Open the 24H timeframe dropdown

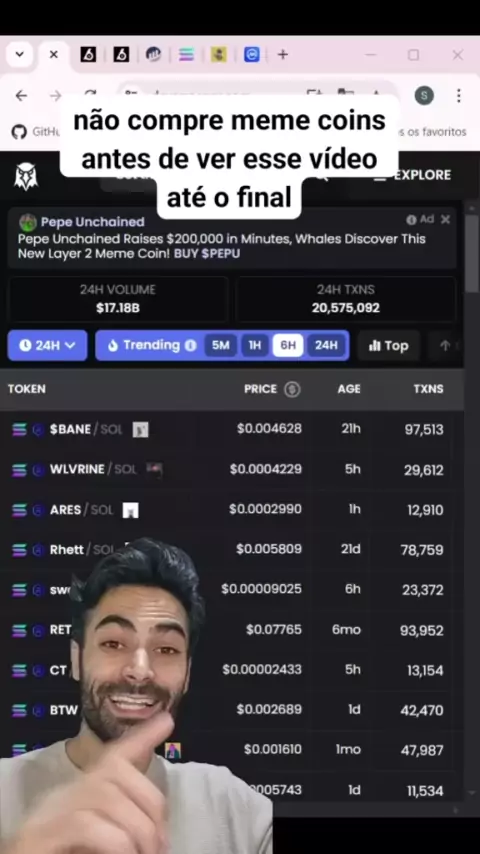click(x=47, y=345)
